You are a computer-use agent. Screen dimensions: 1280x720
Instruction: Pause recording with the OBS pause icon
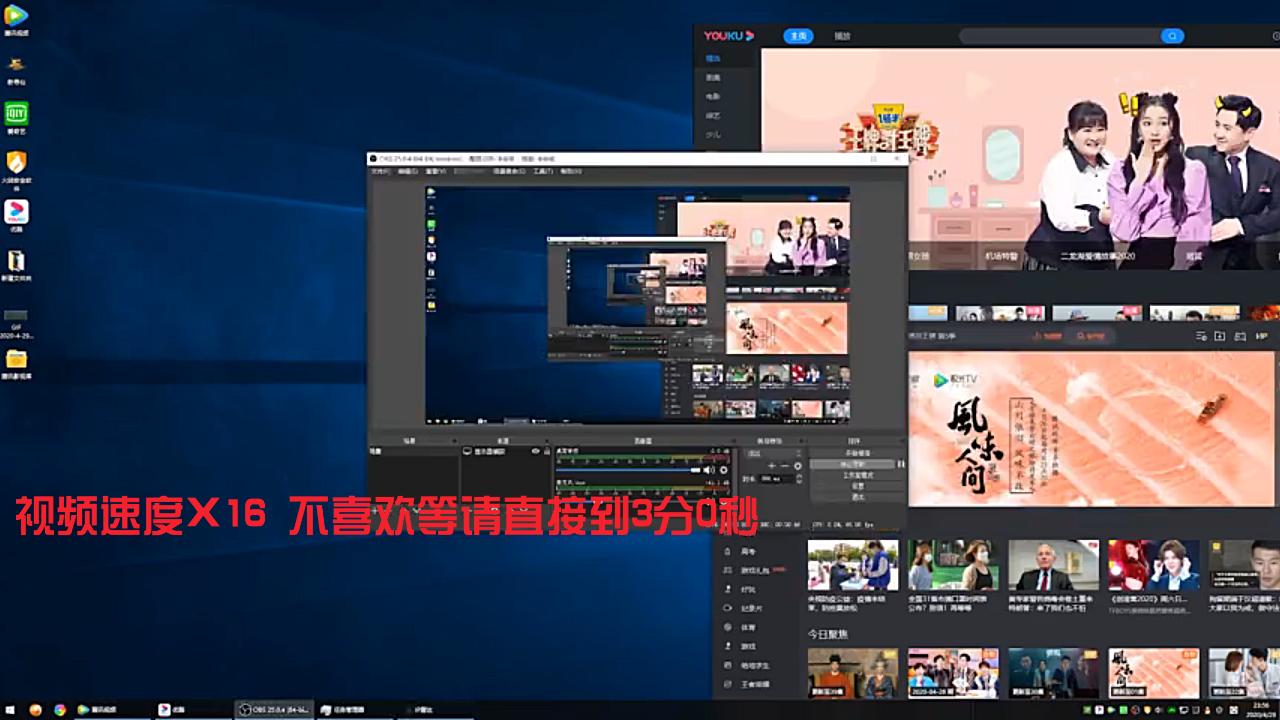click(901, 464)
